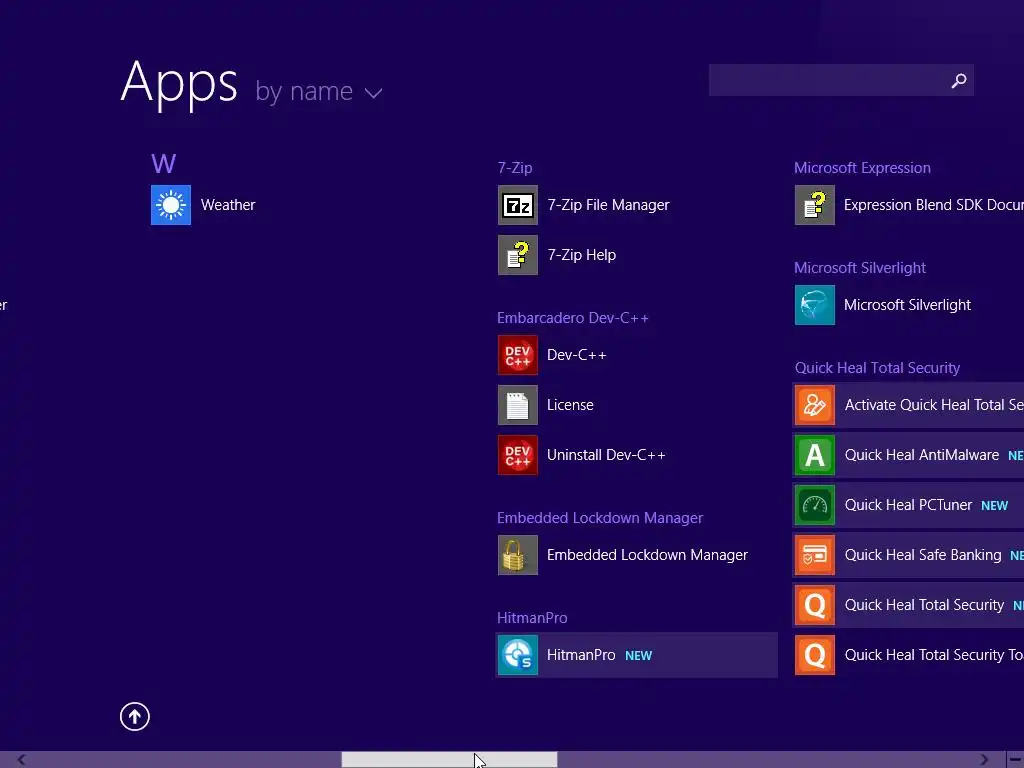Click the 7-Zip group heading

[x=515, y=168]
